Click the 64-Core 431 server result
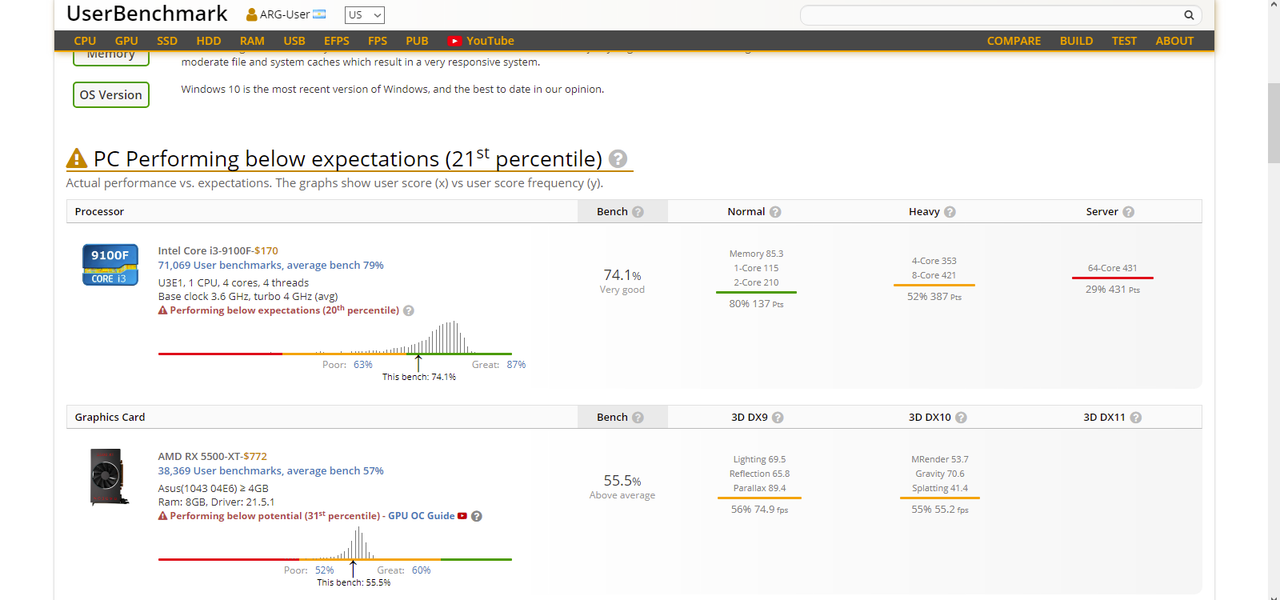This screenshot has height=600, width=1280. (x=1112, y=268)
